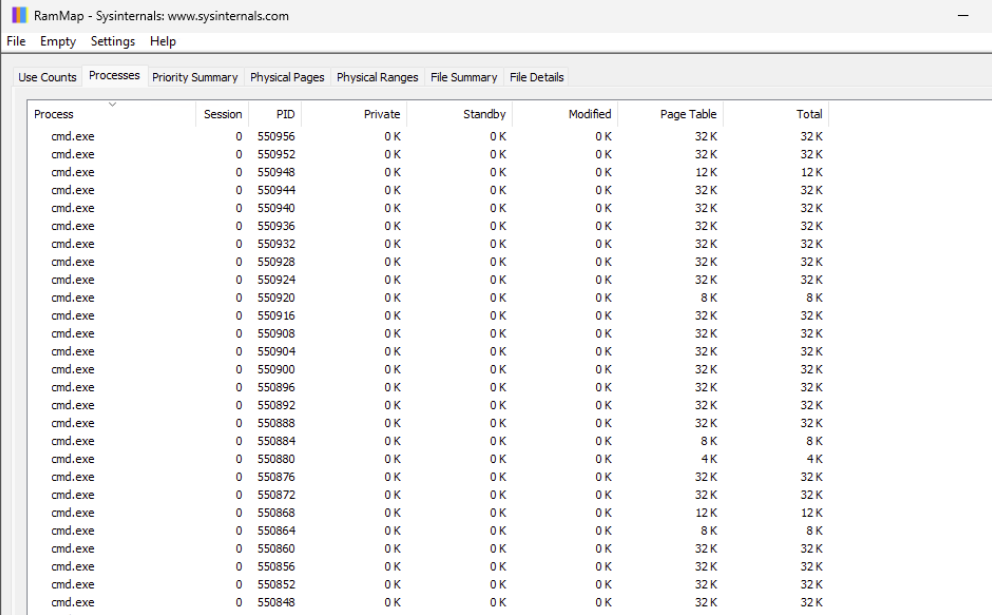Screen dimensions: 992x615
Task: Switch to the Use Counts tab
Action: 47,77
